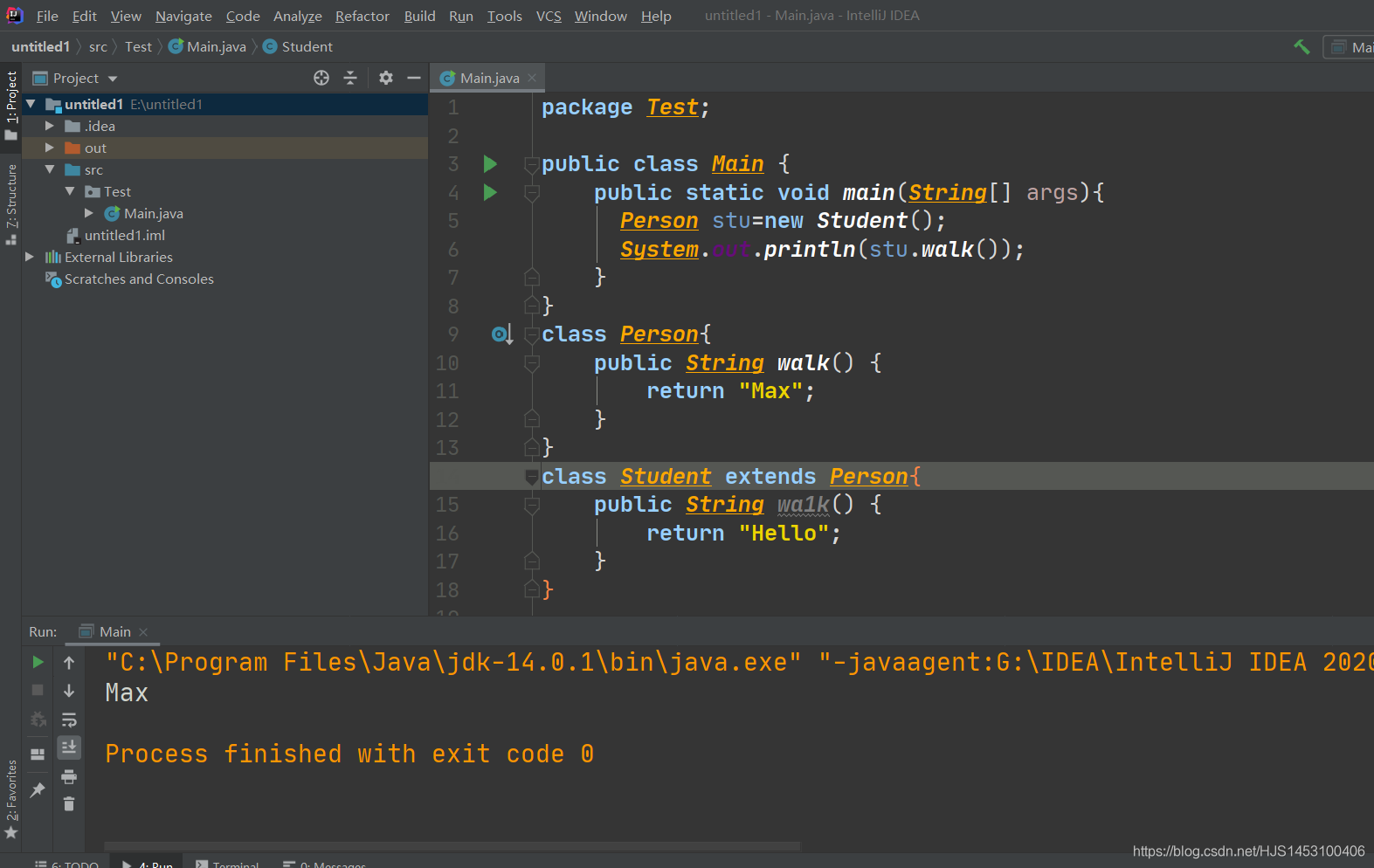Screen dimensions: 1374x868
Task: Click Max output line in console
Action: pos(127,693)
